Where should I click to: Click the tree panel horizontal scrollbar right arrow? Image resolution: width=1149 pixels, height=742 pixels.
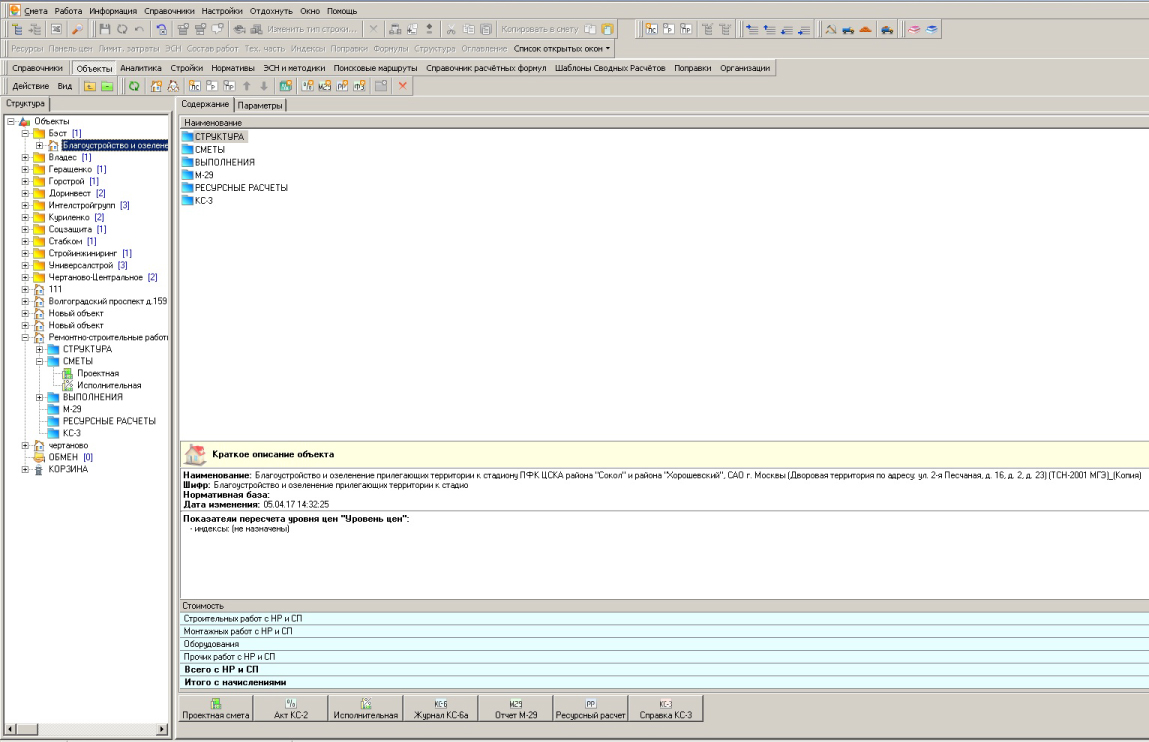point(162,730)
